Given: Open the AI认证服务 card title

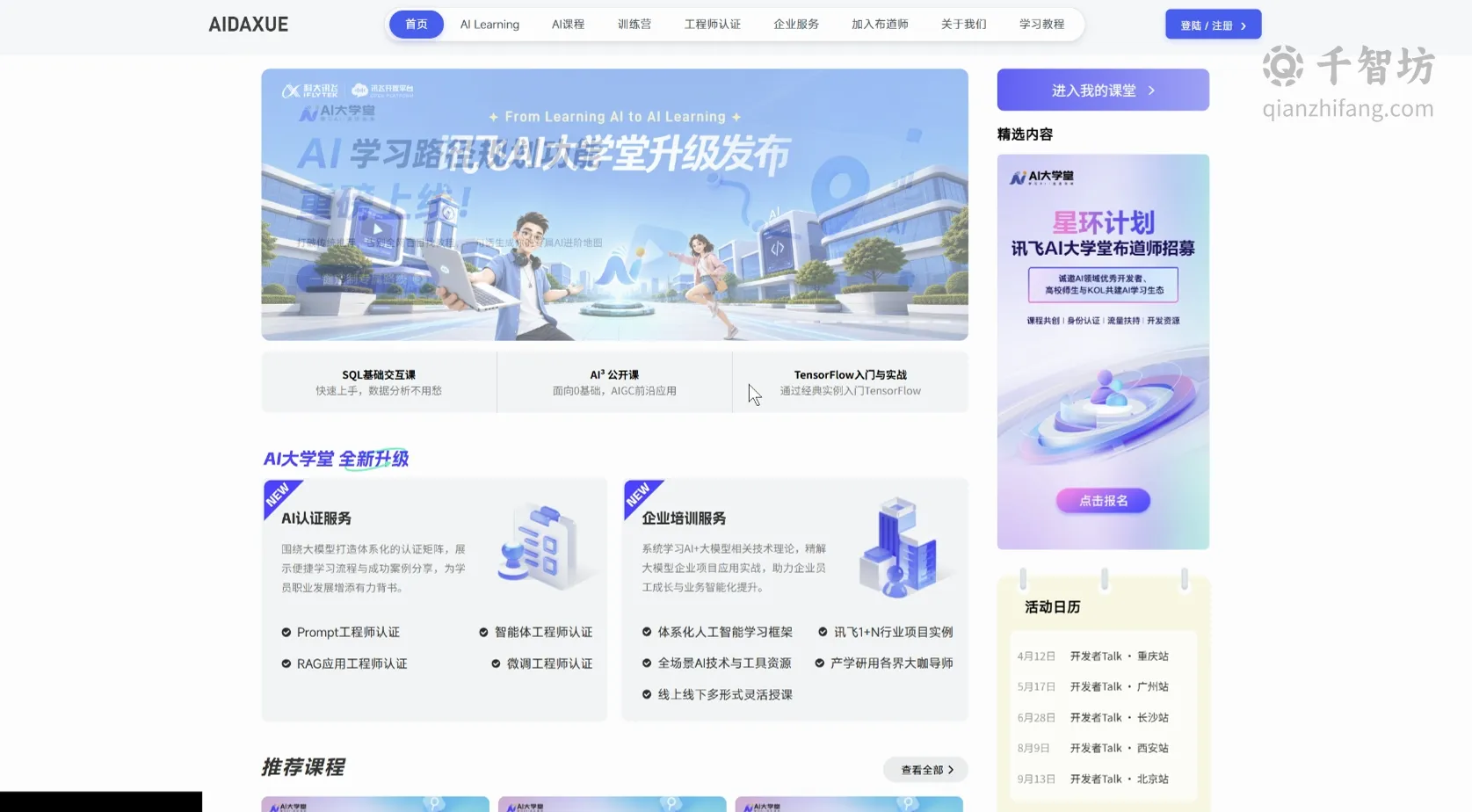Looking at the screenshot, I should [x=316, y=518].
